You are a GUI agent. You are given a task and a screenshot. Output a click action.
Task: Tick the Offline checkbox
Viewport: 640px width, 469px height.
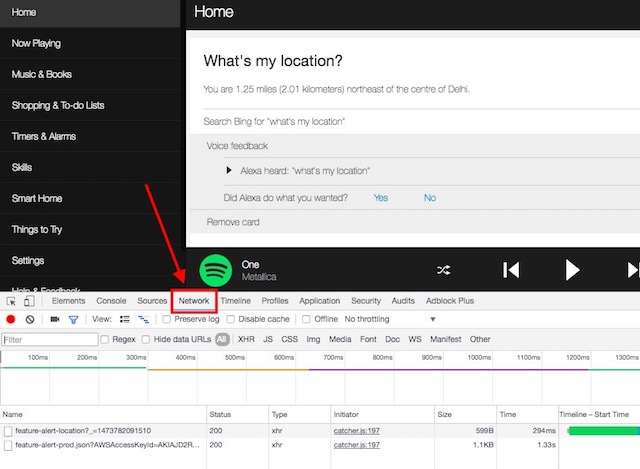[306, 319]
